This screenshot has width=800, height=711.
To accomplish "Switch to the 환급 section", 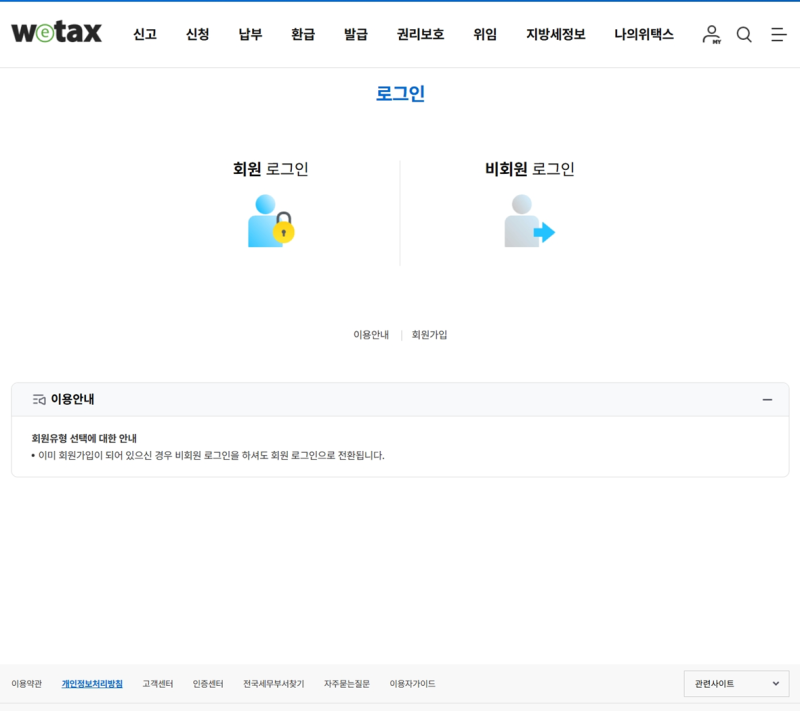I will [x=302, y=33].
